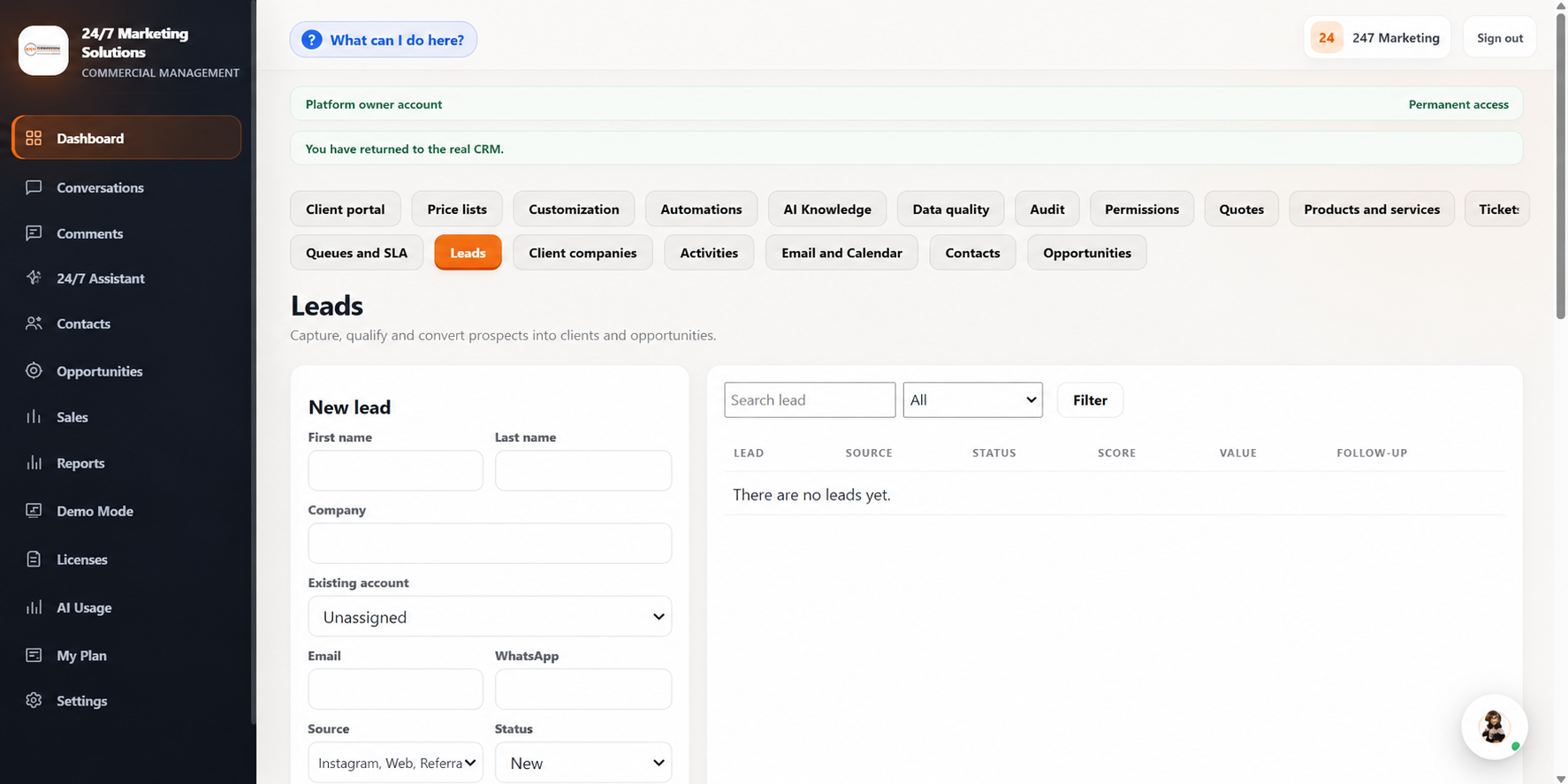Click the 24/7 Assistant sparkle icon
Viewport: 1568px width, 784px height.
[34, 278]
